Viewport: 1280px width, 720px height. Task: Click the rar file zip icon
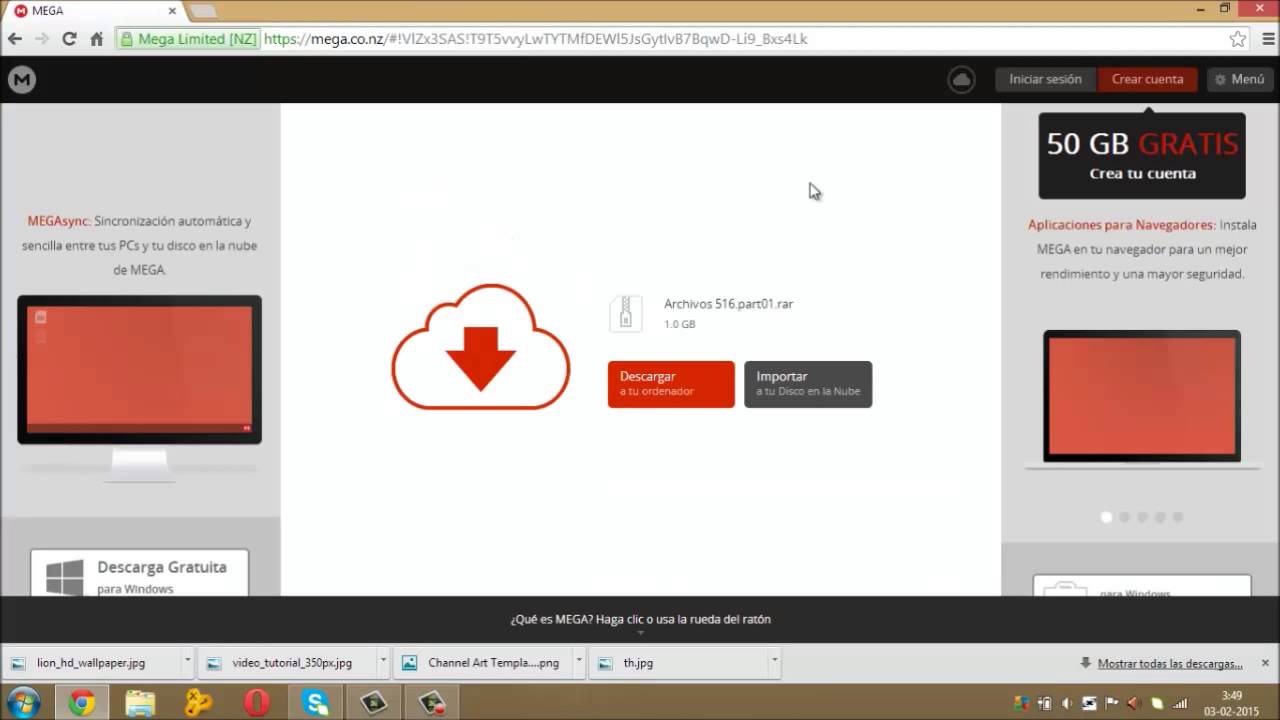(x=626, y=313)
